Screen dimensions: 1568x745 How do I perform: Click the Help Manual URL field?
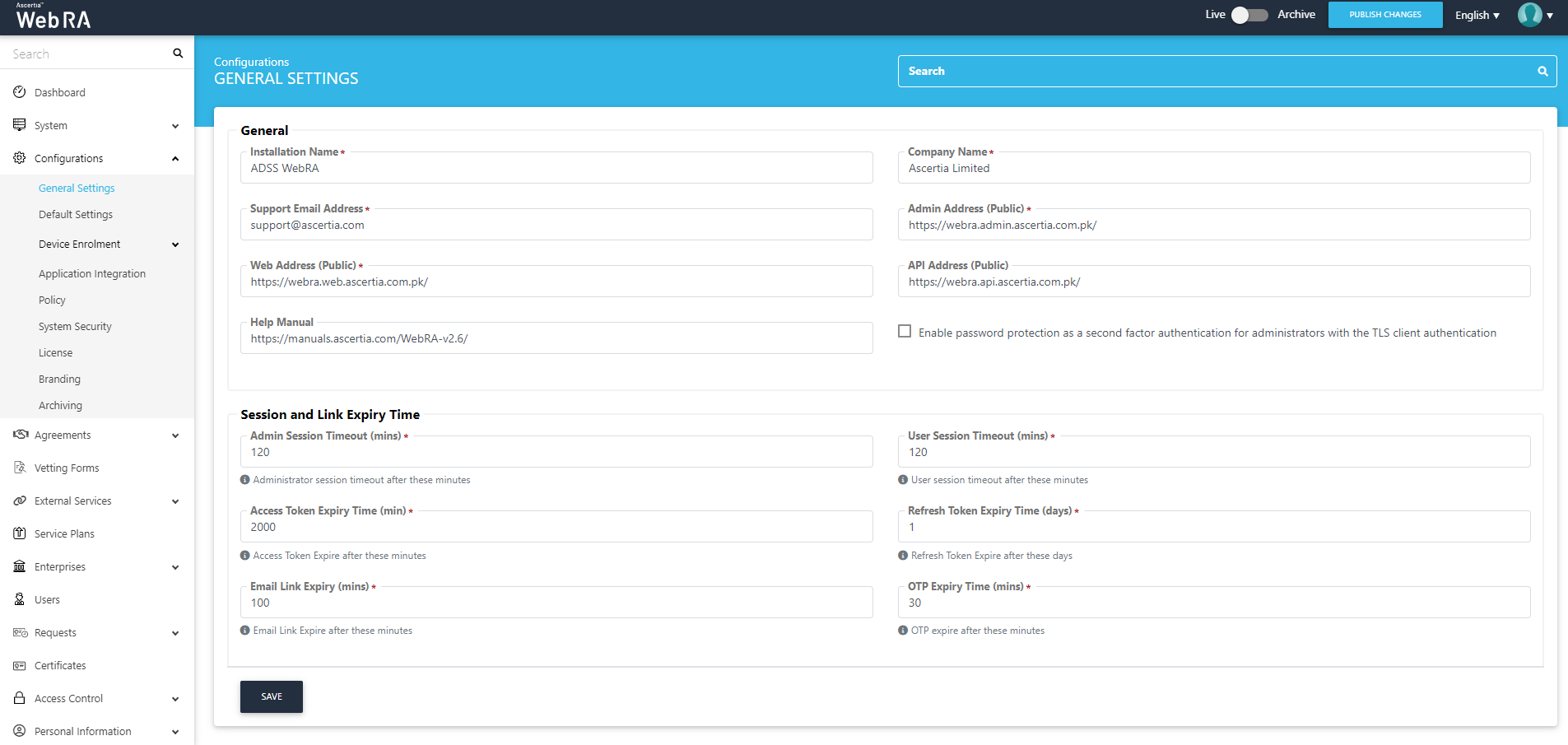pos(556,338)
